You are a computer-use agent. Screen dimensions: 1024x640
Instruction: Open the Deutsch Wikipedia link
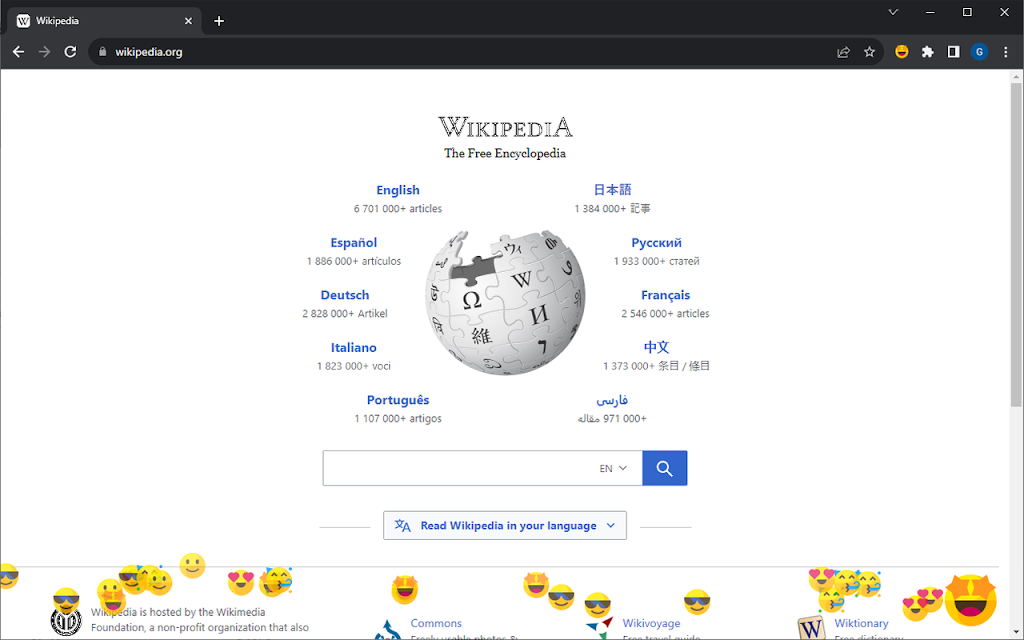pos(345,295)
